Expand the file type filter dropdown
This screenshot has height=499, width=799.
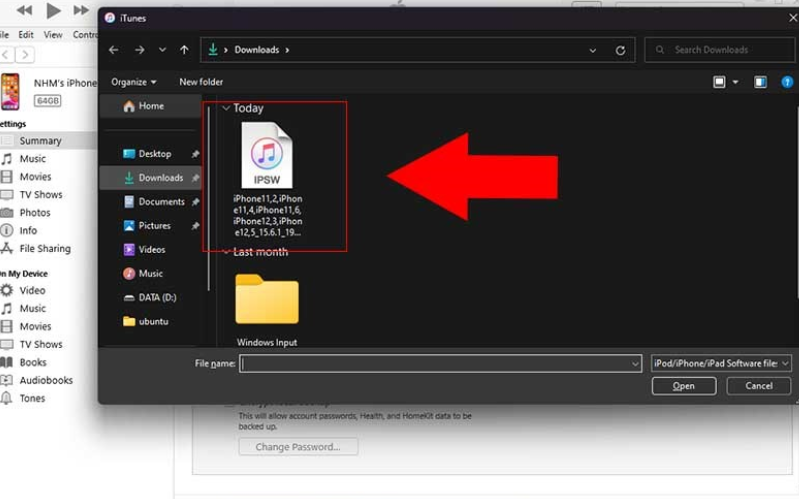(x=720, y=364)
